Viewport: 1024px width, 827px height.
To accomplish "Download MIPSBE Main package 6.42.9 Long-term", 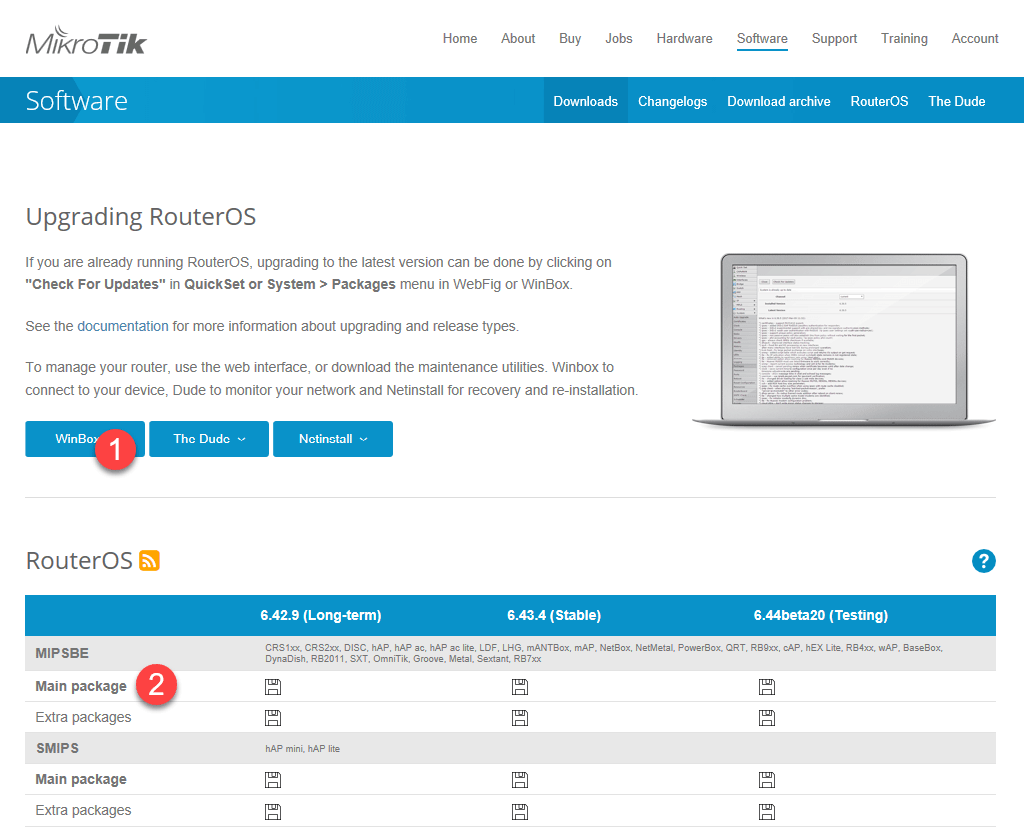I will pyautogui.click(x=272, y=686).
